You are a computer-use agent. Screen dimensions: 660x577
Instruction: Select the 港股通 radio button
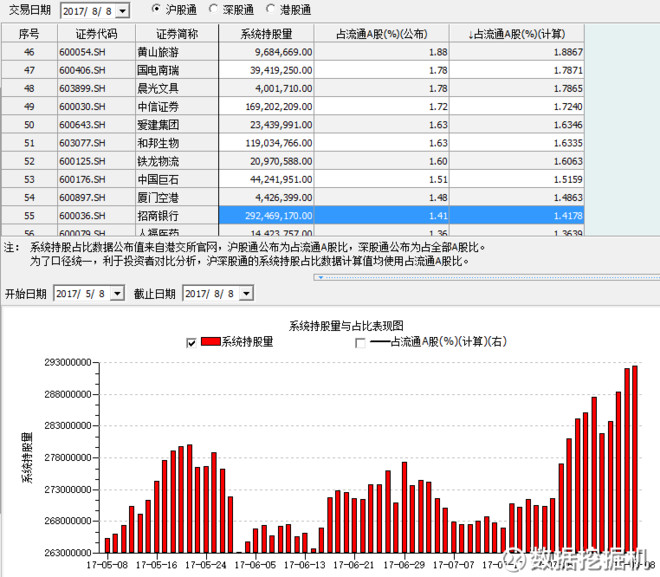click(271, 9)
